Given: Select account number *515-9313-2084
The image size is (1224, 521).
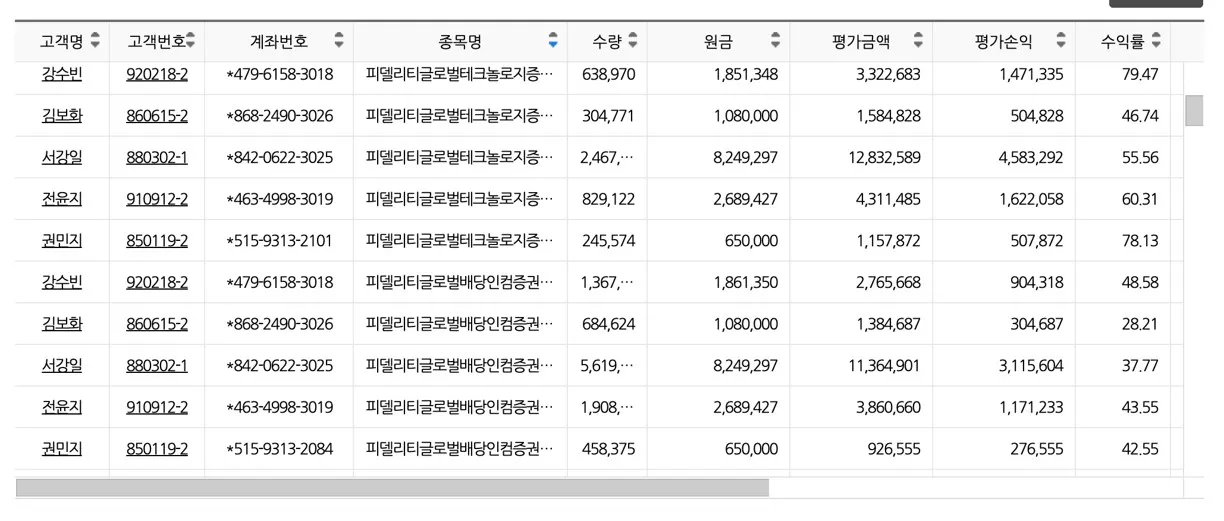Looking at the screenshot, I should pos(280,449).
